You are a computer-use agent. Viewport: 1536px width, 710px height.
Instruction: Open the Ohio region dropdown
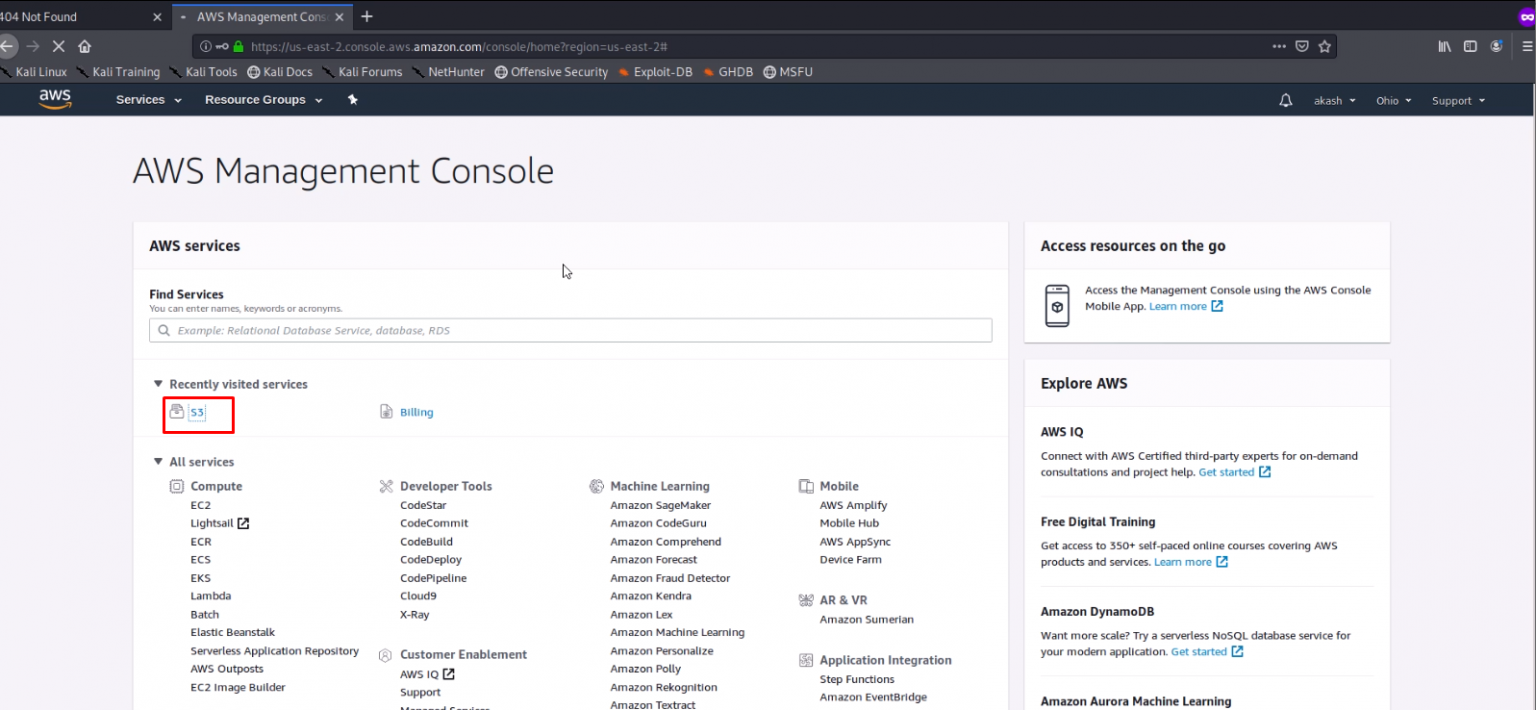tap(1393, 99)
